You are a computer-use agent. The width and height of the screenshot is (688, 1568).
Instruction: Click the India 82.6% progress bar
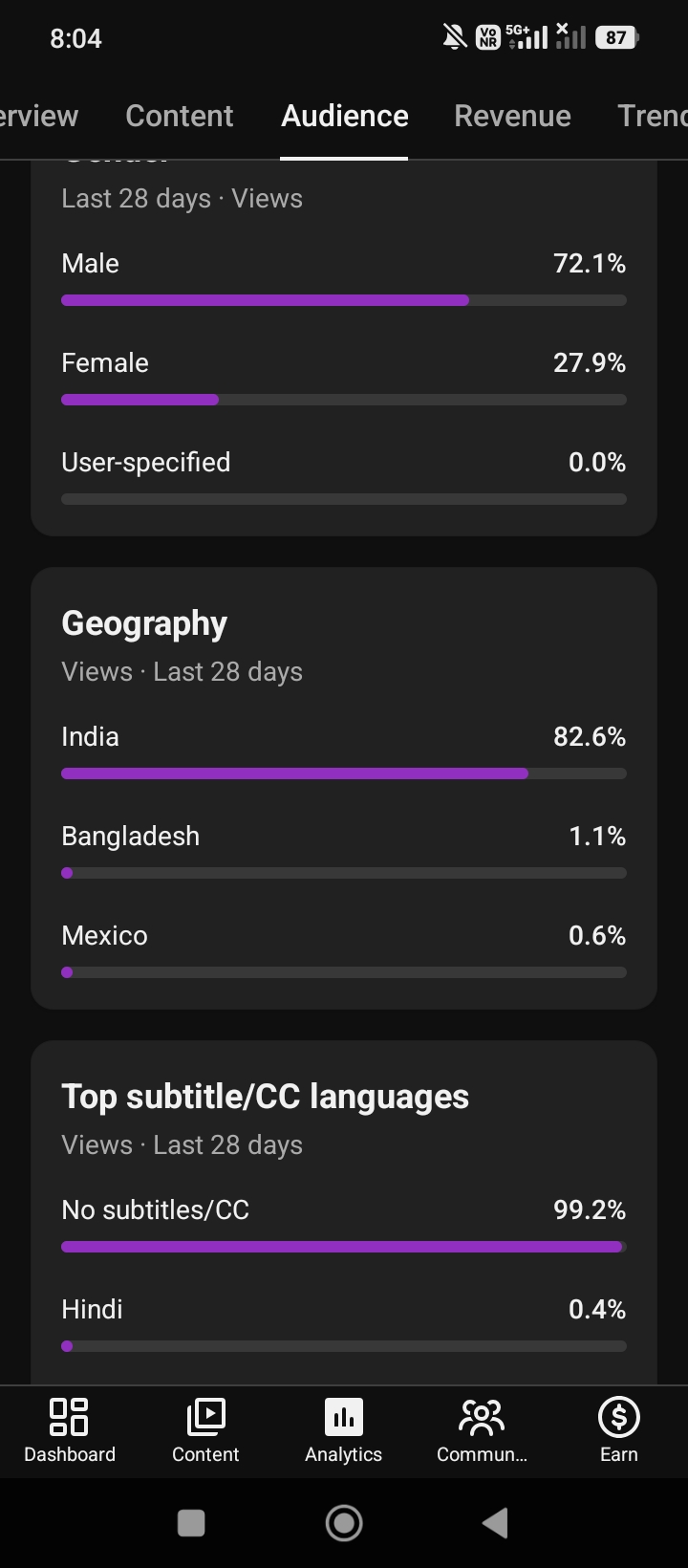click(x=344, y=773)
